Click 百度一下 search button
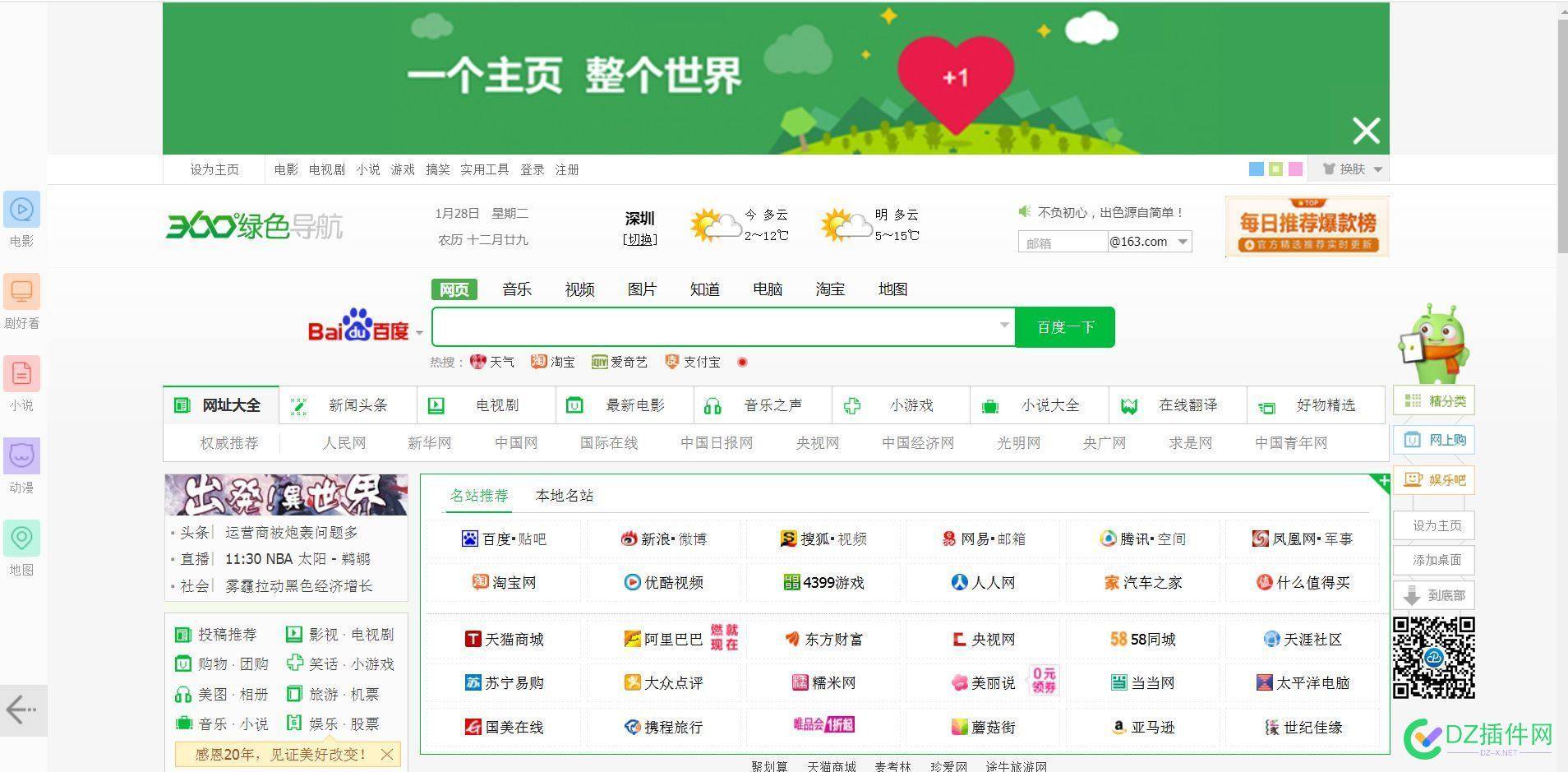 coord(1065,327)
